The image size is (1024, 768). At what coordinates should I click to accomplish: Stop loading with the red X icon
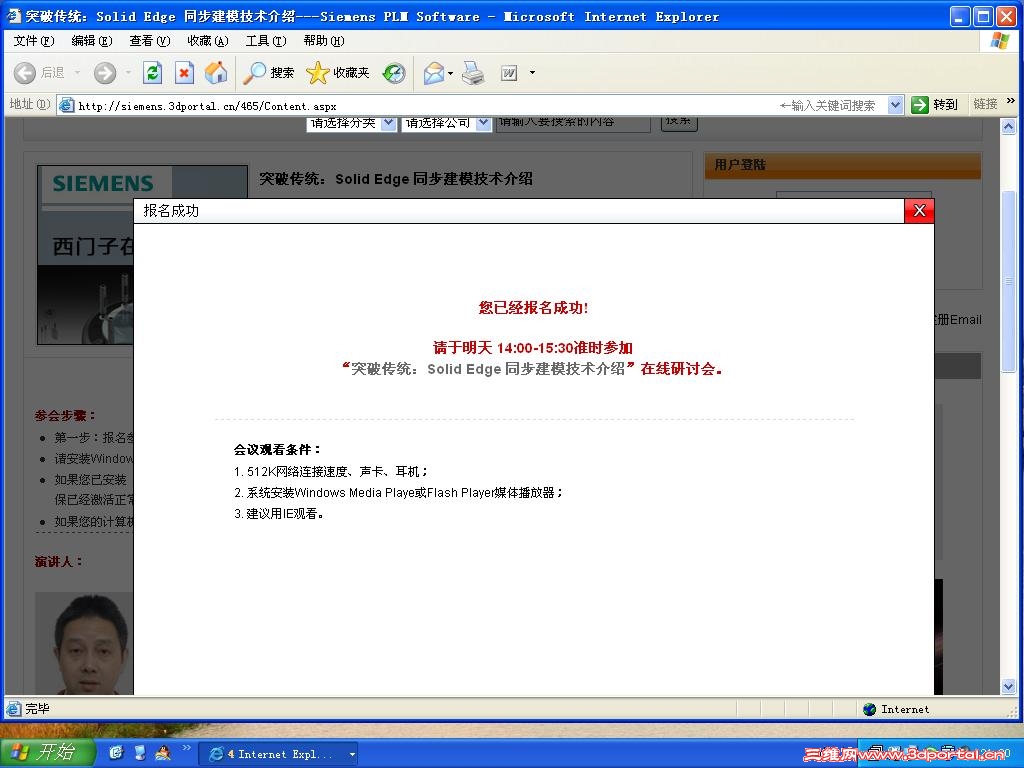point(184,72)
